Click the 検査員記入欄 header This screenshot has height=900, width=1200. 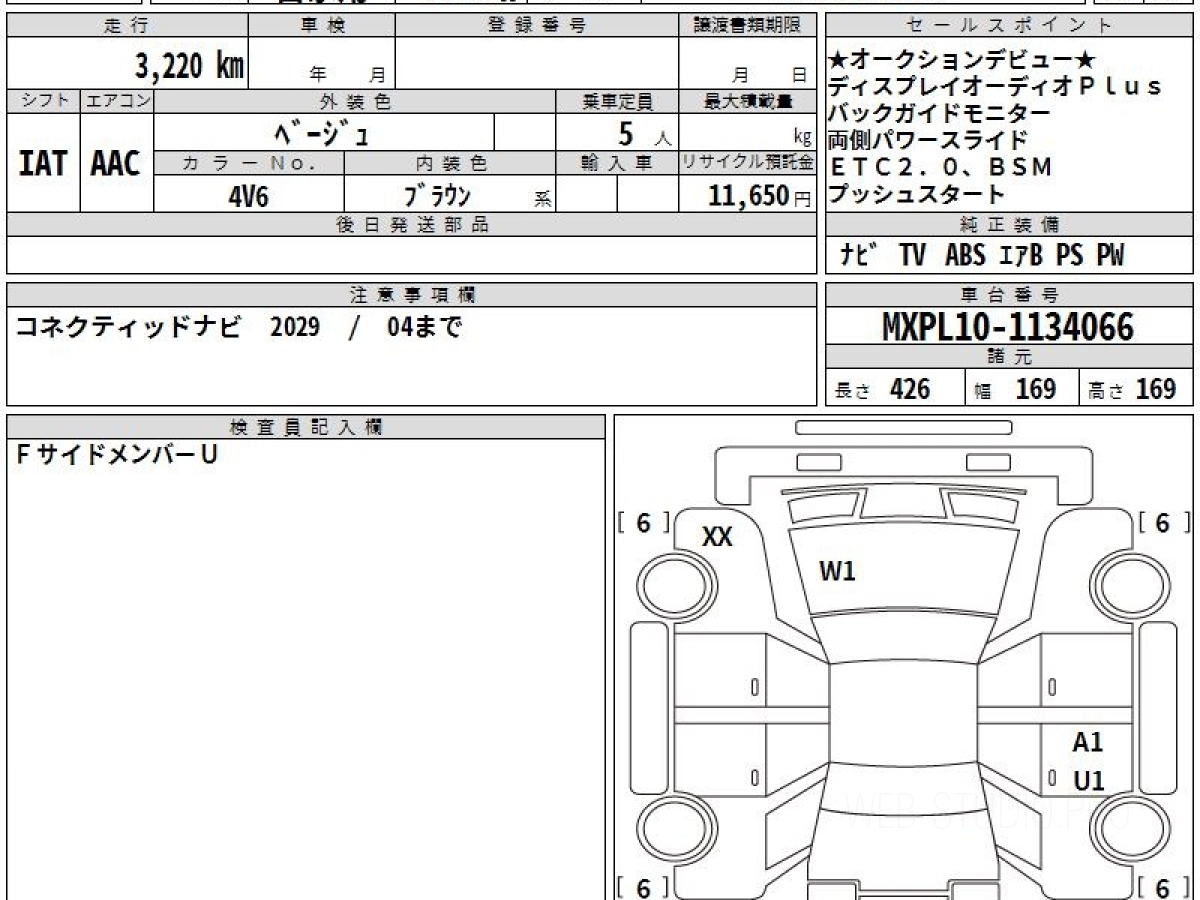(x=306, y=427)
